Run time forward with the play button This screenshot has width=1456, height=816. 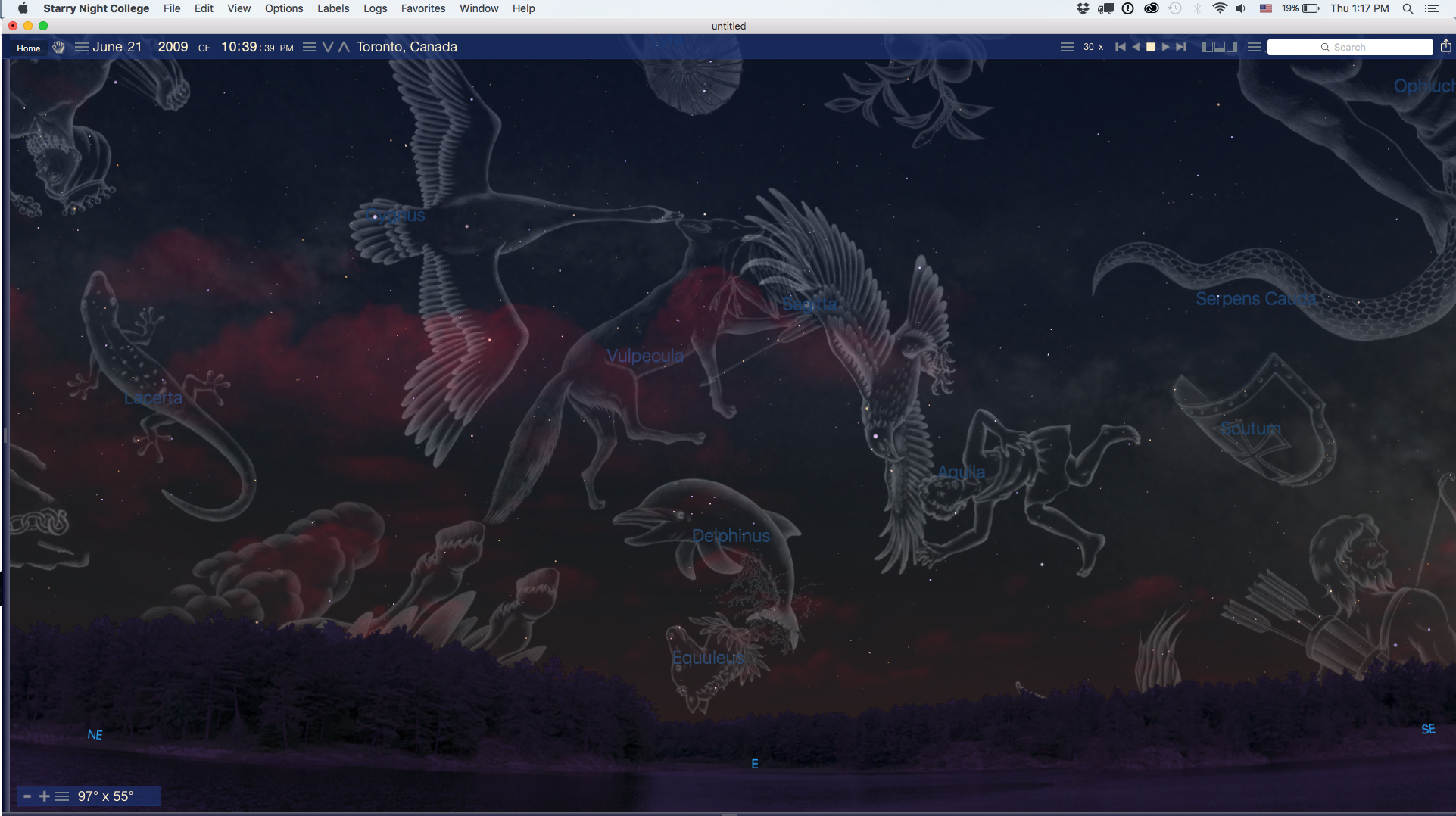click(x=1166, y=47)
